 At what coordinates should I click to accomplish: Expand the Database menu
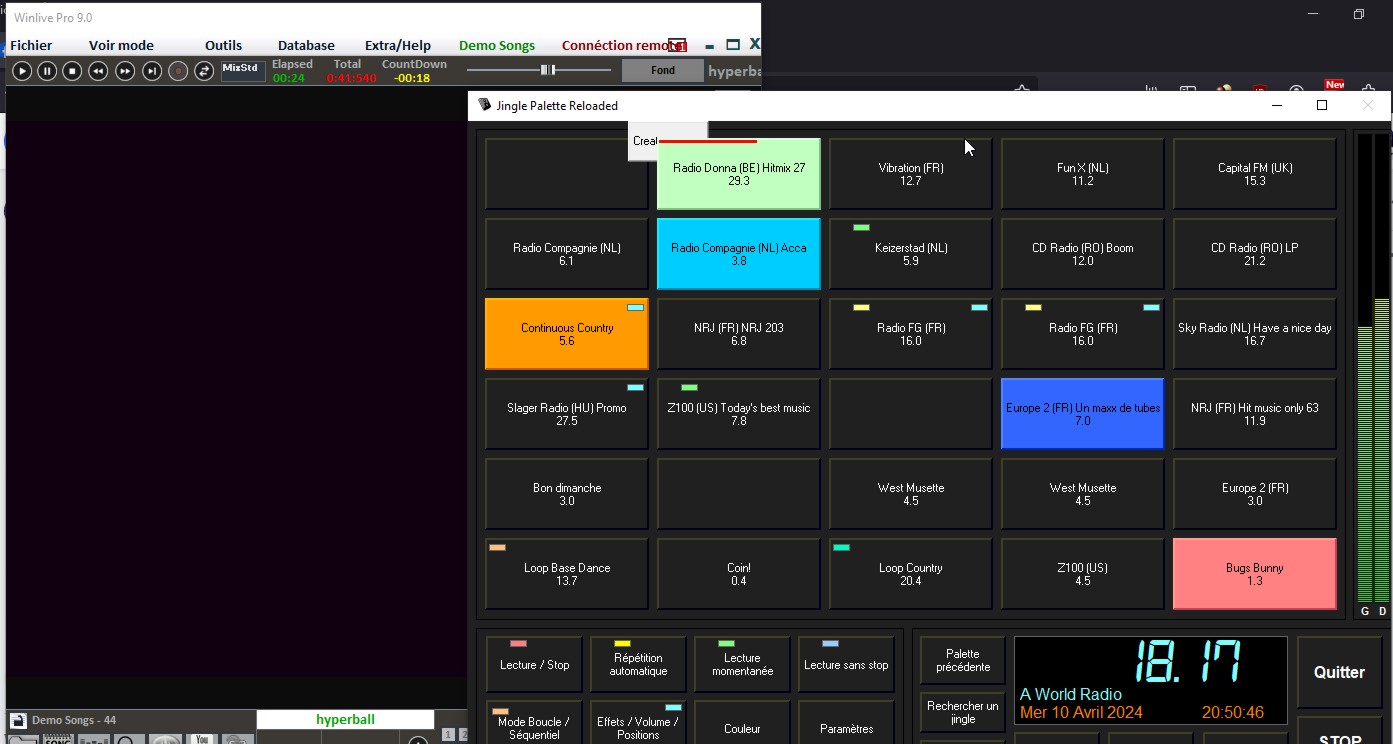(x=306, y=45)
